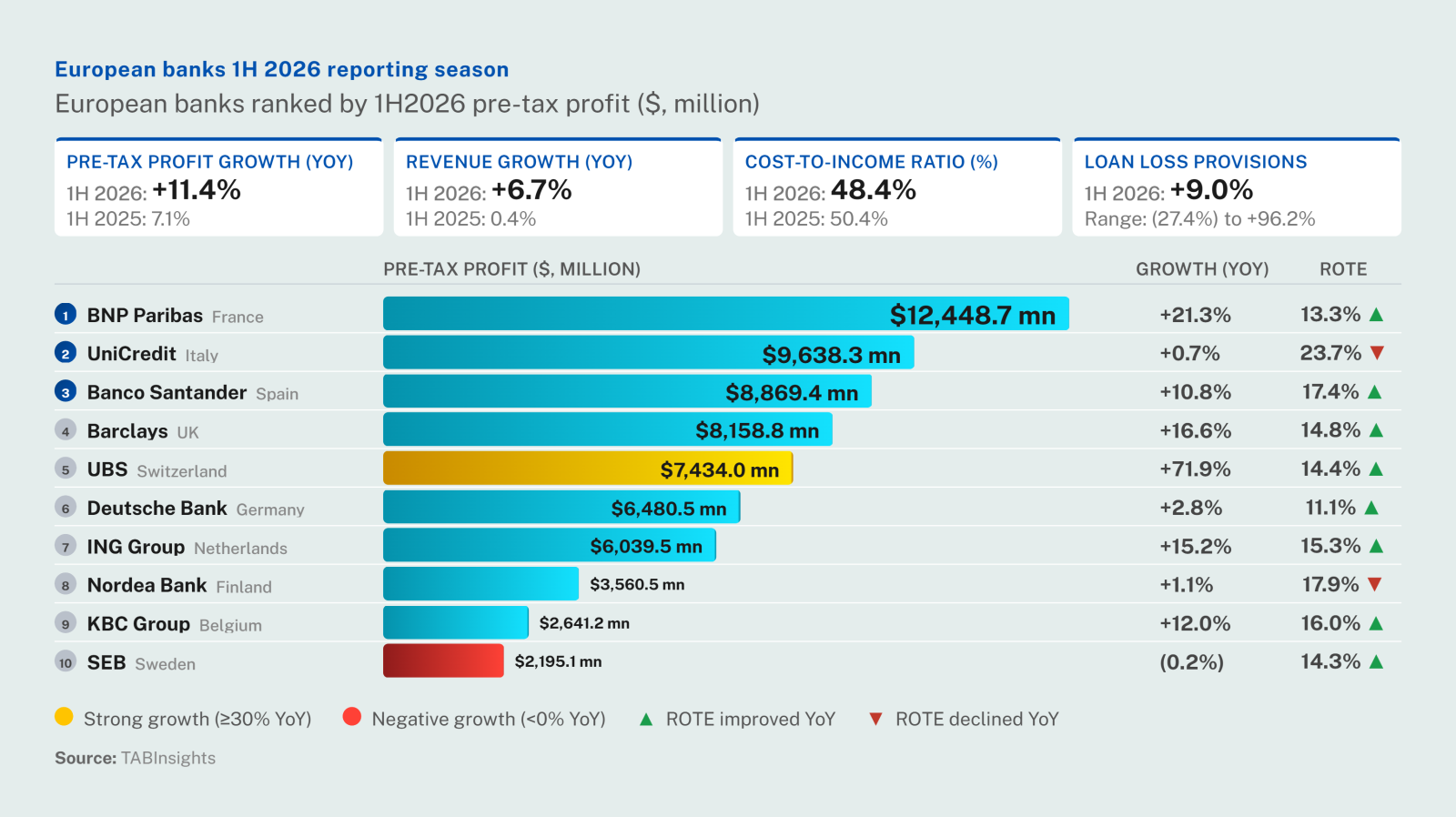The image size is (1456, 817).
Task: Click the Strong growth (≥30% YoY) legend label
Action: [x=197, y=719]
